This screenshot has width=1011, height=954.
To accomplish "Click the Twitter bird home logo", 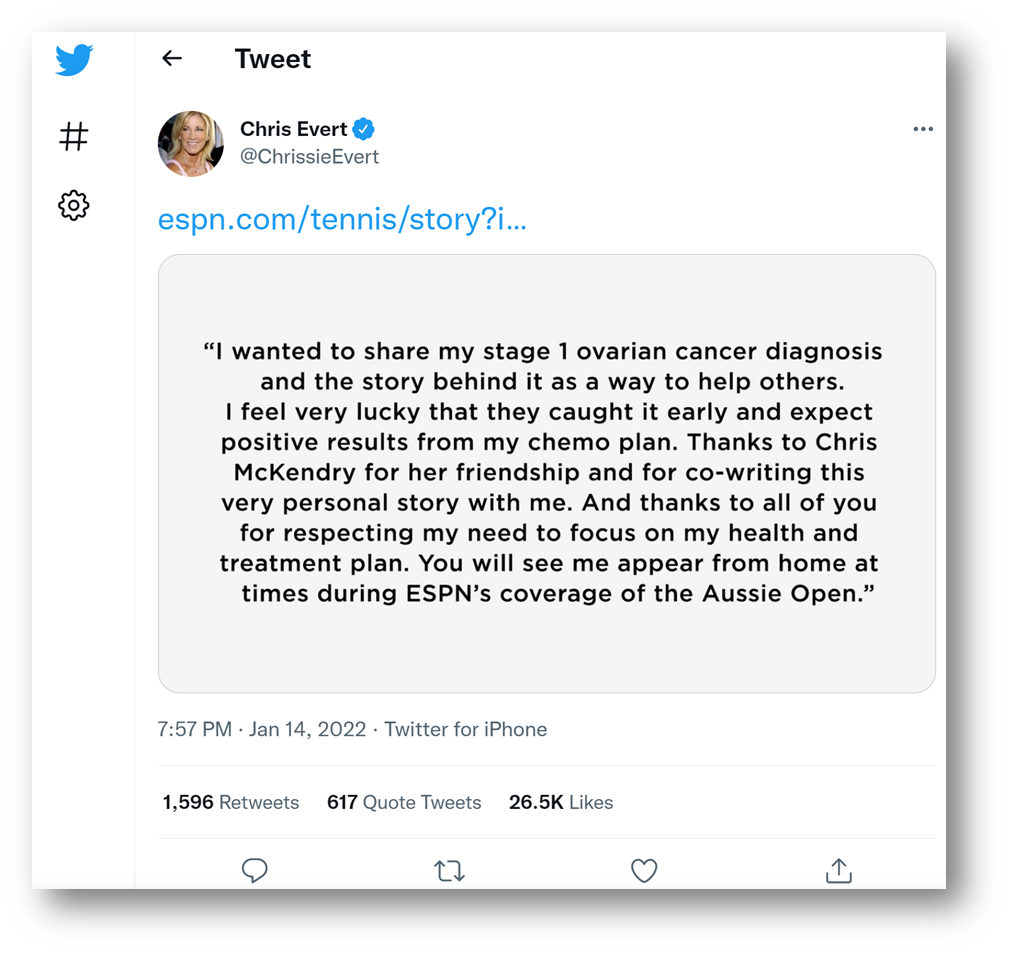I will [x=74, y=60].
